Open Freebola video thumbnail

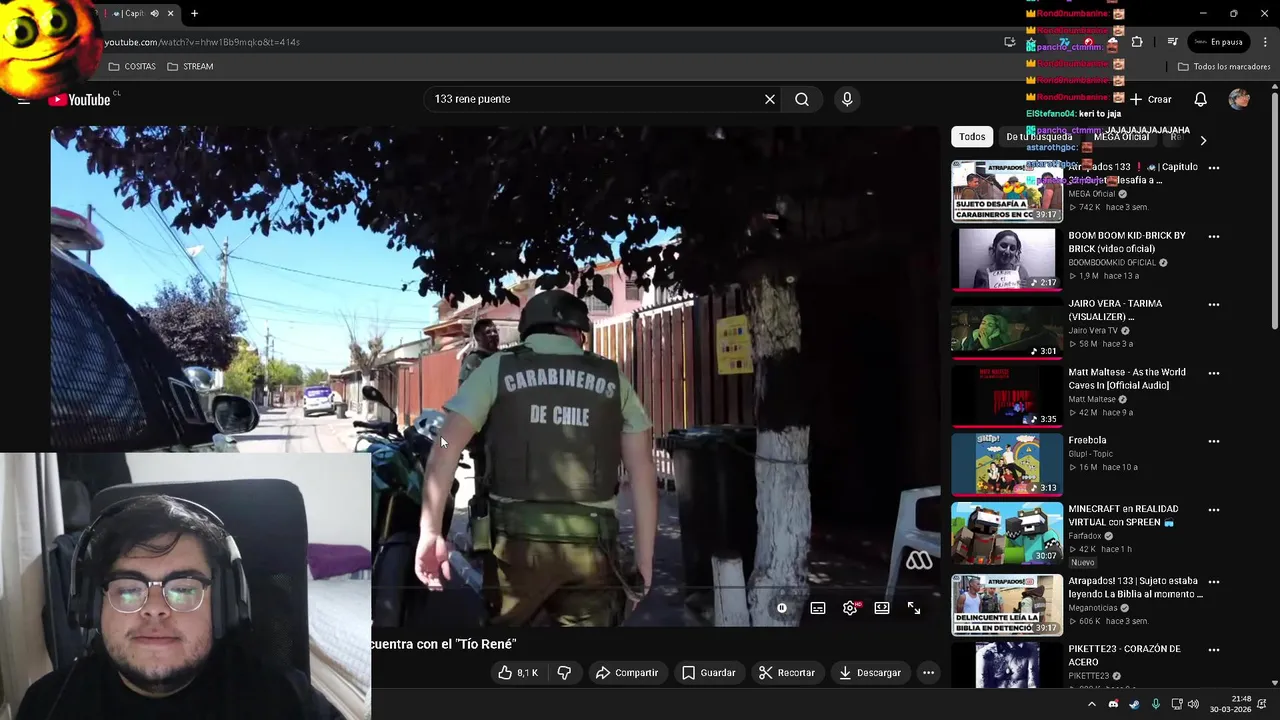click(1007, 464)
